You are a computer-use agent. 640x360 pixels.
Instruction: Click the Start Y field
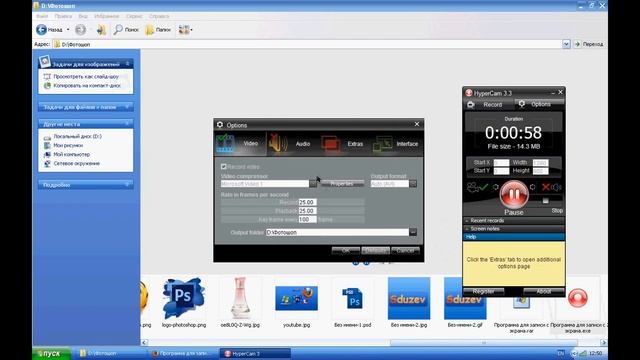pyautogui.click(x=501, y=171)
